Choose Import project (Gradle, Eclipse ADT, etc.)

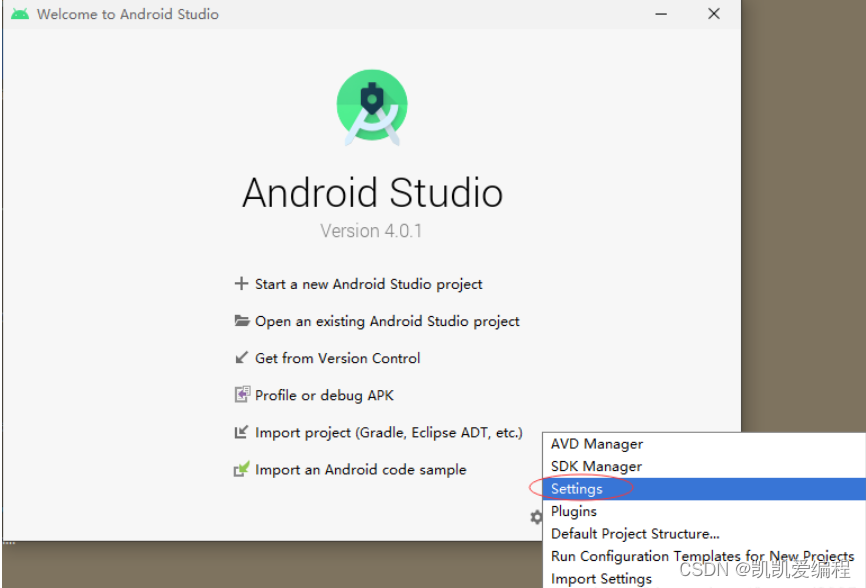[x=389, y=432]
